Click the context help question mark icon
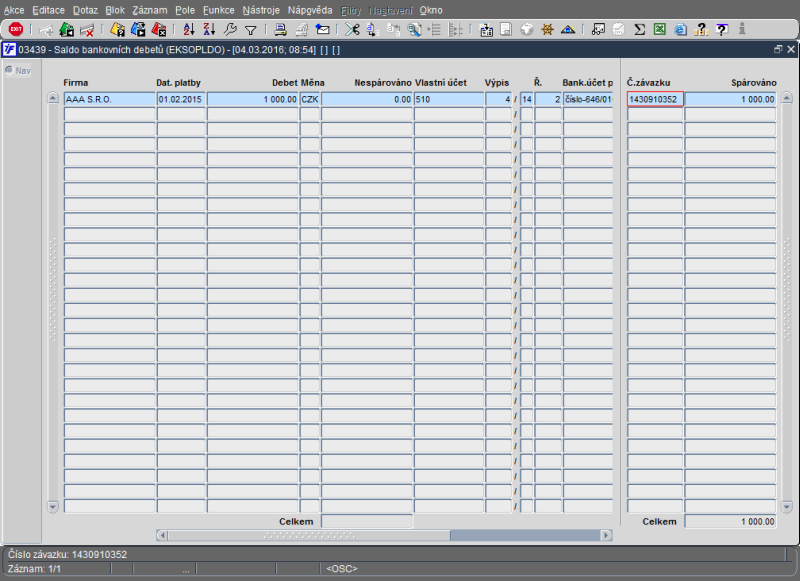The height and width of the screenshot is (581, 800). pyautogui.click(x=721, y=30)
